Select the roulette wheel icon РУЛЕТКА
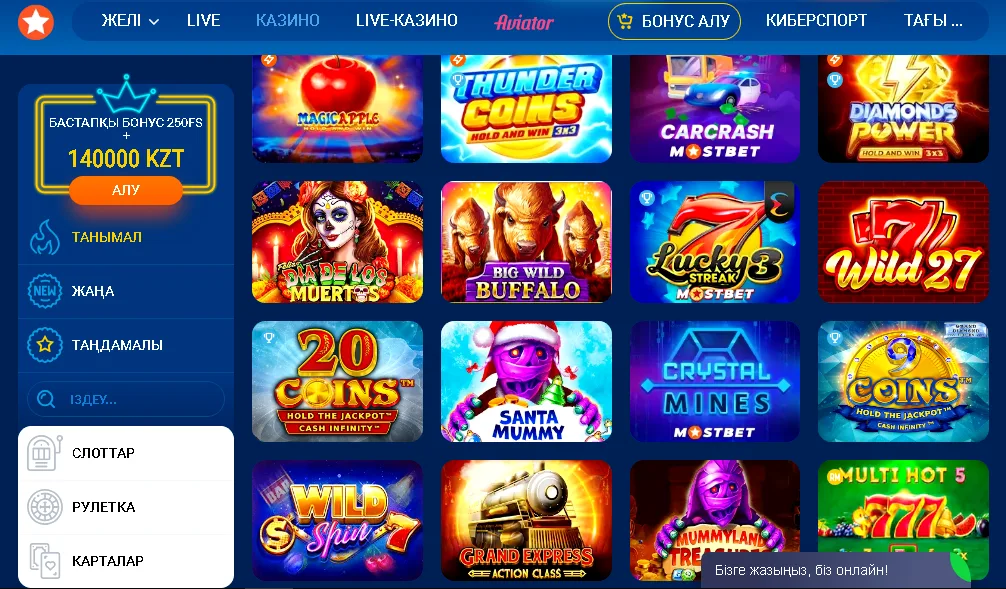Image resolution: width=1006 pixels, height=589 pixels. click(x=45, y=507)
